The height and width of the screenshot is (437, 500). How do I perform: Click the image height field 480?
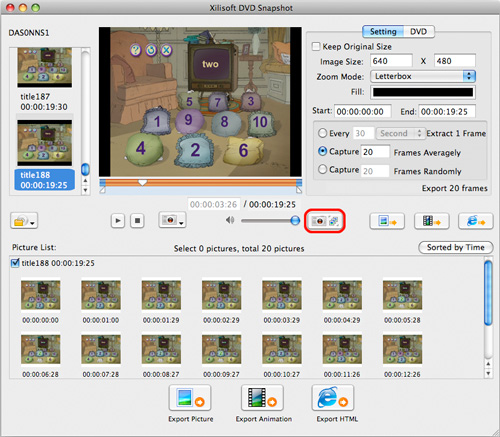(455, 61)
